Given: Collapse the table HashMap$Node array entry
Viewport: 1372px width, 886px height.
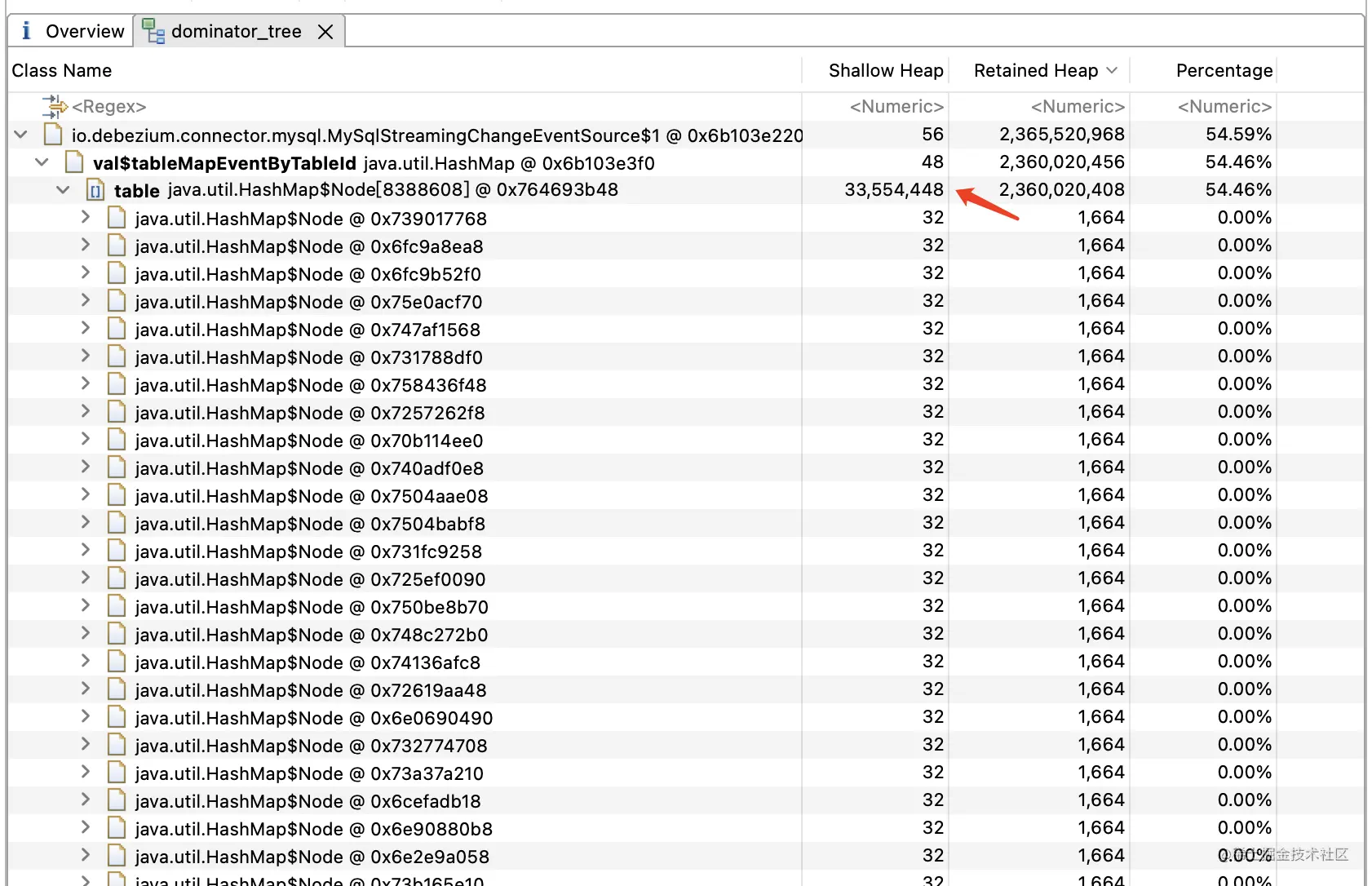Looking at the screenshot, I should [63, 190].
